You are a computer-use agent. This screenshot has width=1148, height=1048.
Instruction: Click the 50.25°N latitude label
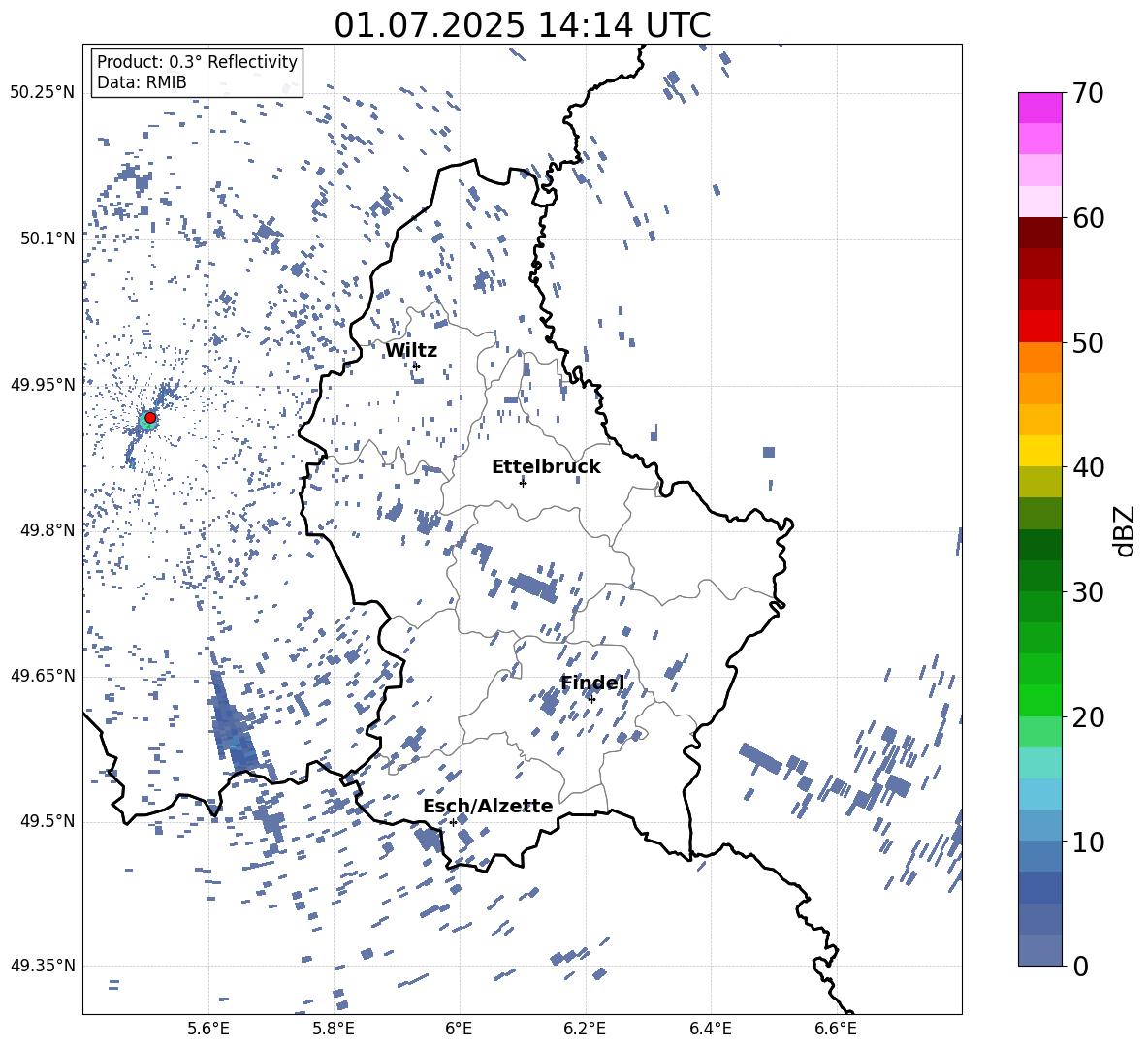click(43, 93)
